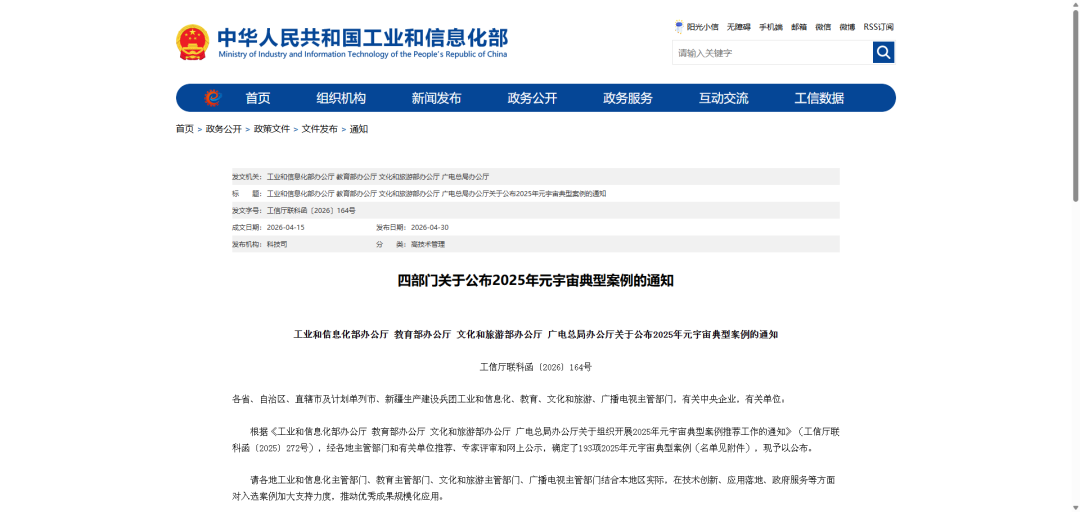Click the paragraph starting 根据《工业和信息化部办公厅

[536, 440]
